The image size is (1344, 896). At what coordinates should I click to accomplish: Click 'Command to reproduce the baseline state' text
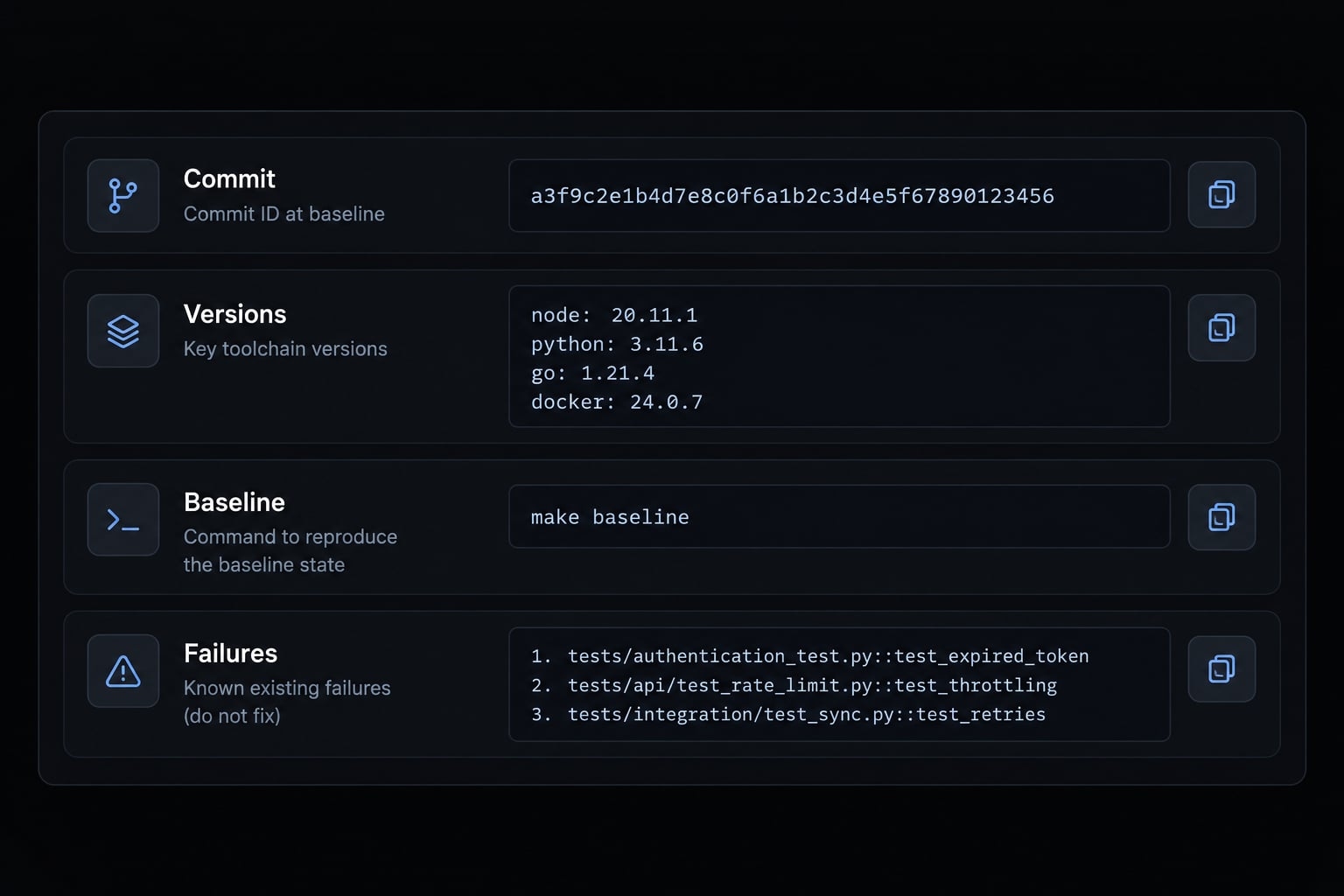click(x=290, y=550)
